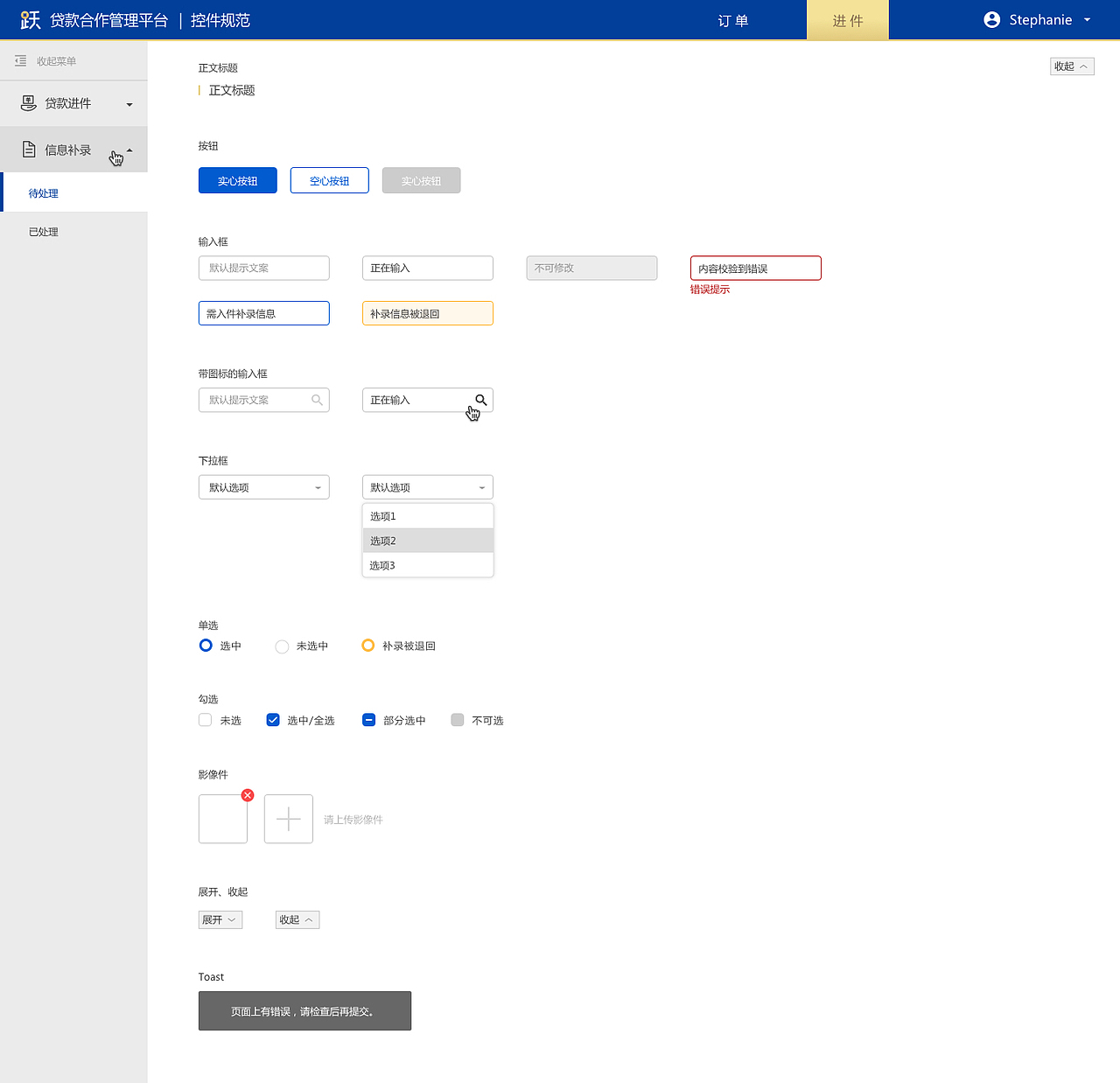Choose 选项3 from the dropdown list
This screenshot has width=1120, height=1083.
click(428, 565)
